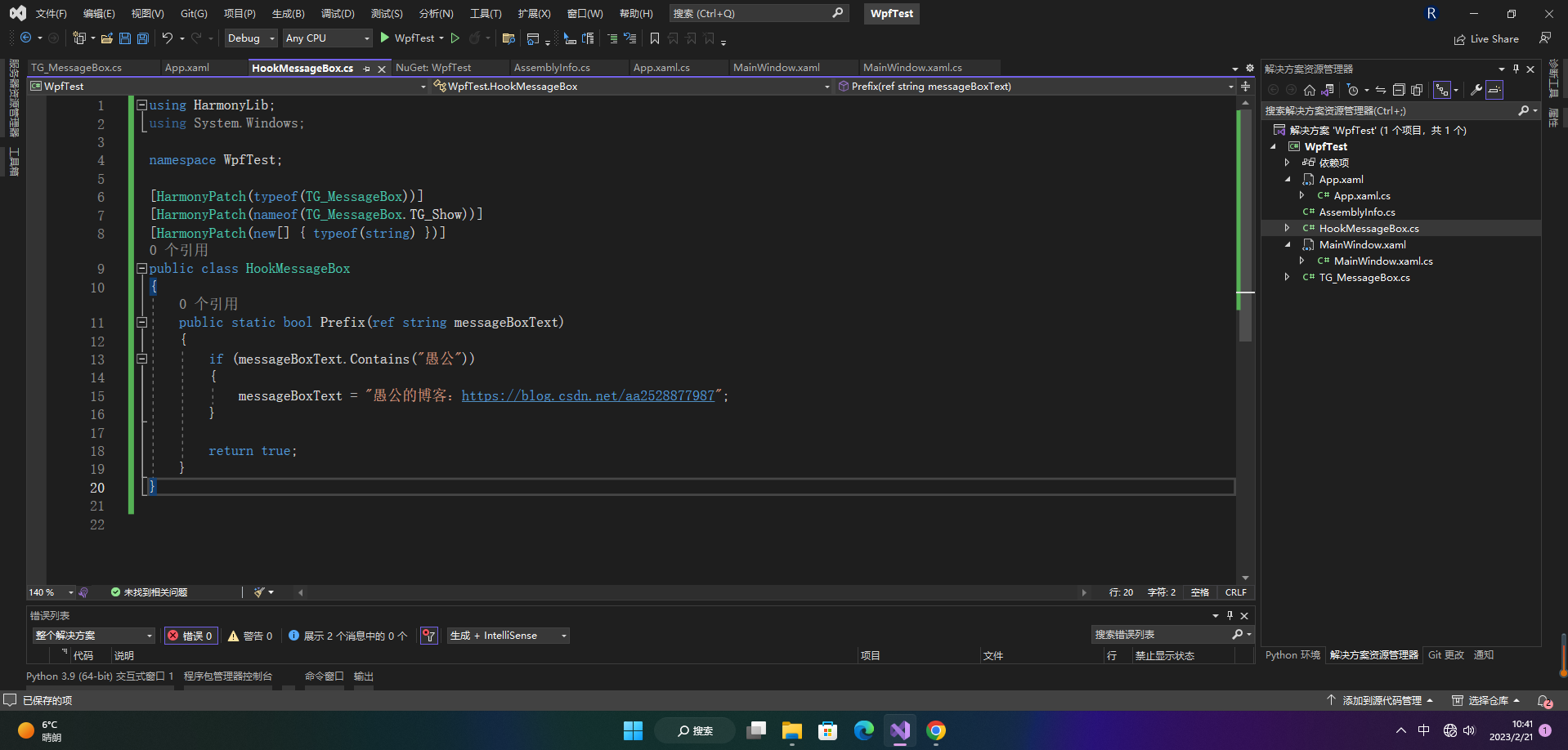Viewport: 1568px width, 750px height.
Task: Click the Home icon in Solution Explorer
Action: click(x=1310, y=90)
